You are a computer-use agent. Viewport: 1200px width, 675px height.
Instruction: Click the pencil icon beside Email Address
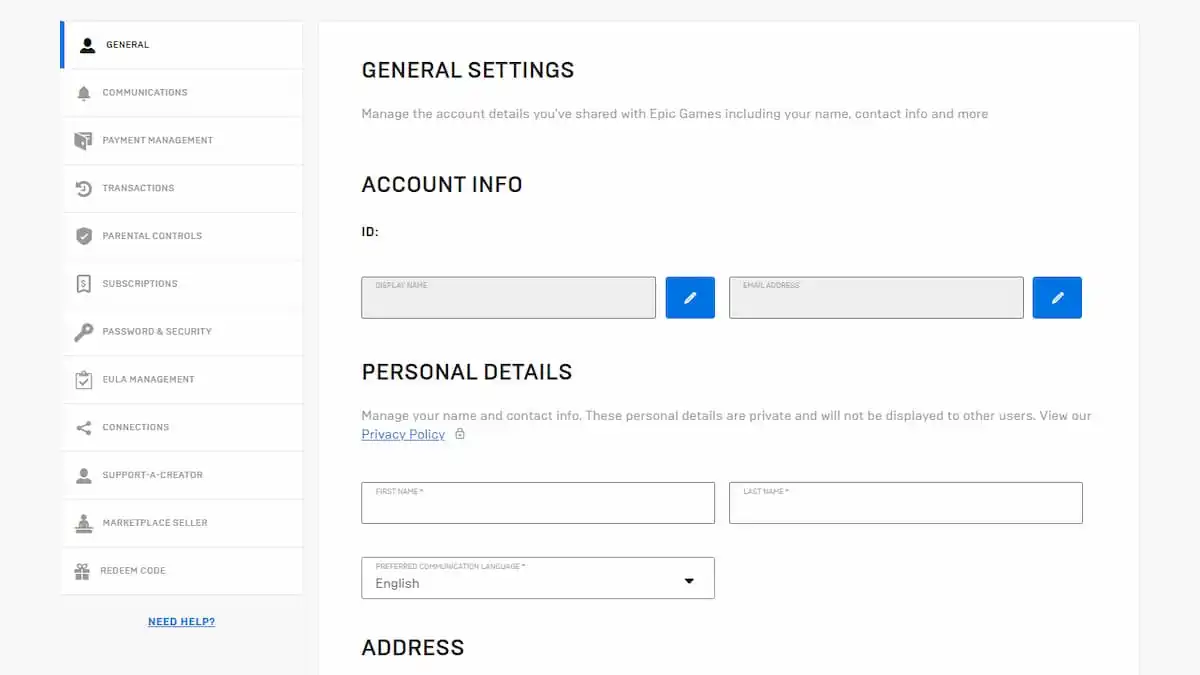pyautogui.click(x=1057, y=298)
